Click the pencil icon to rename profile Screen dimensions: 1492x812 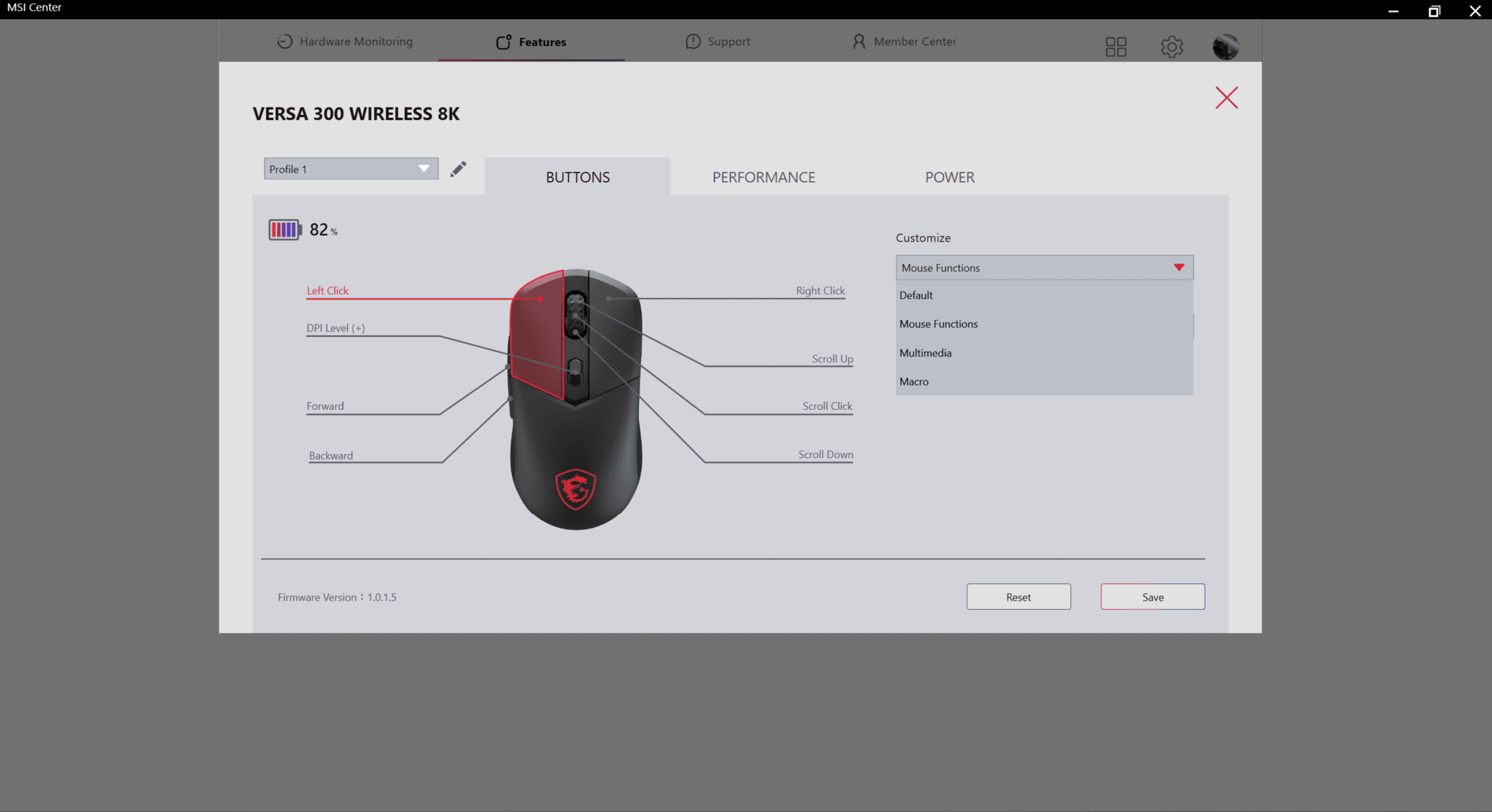coord(458,169)
